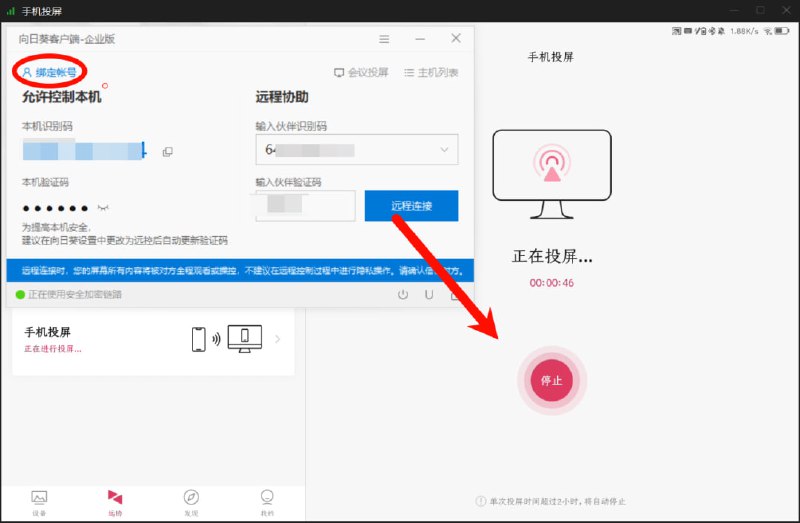800x523 pixels.
Task: Switch to the 设备 devices tab
Action: click(x=39, y=500)
